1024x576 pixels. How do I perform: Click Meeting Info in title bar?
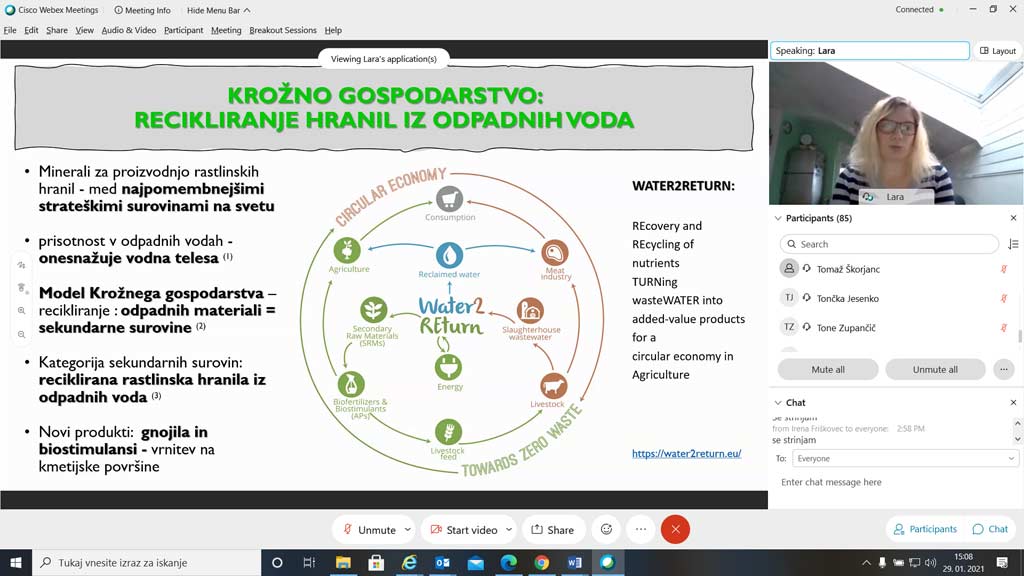coord(142,10)
